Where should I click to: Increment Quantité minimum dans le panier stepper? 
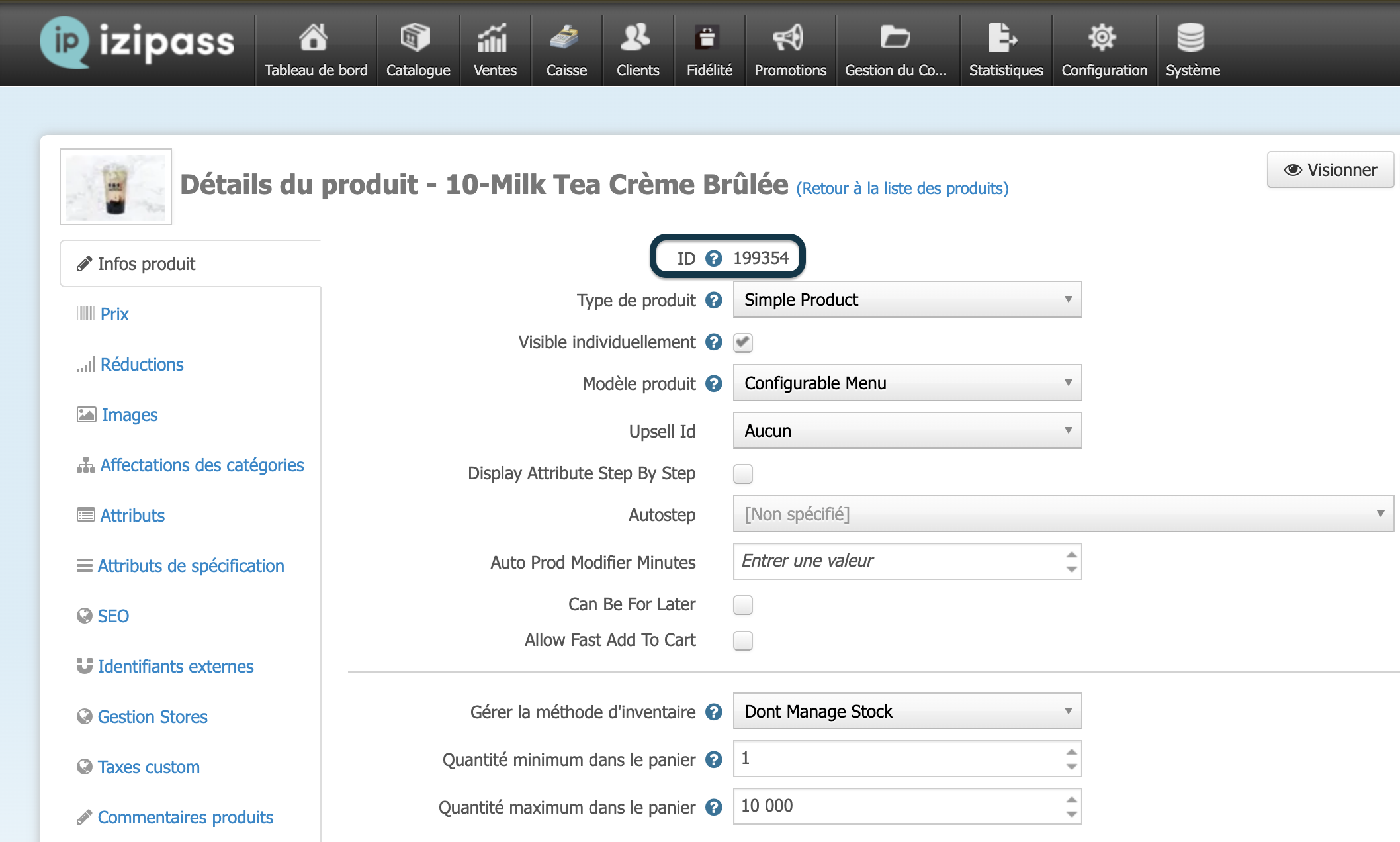tap(1071, 752)
